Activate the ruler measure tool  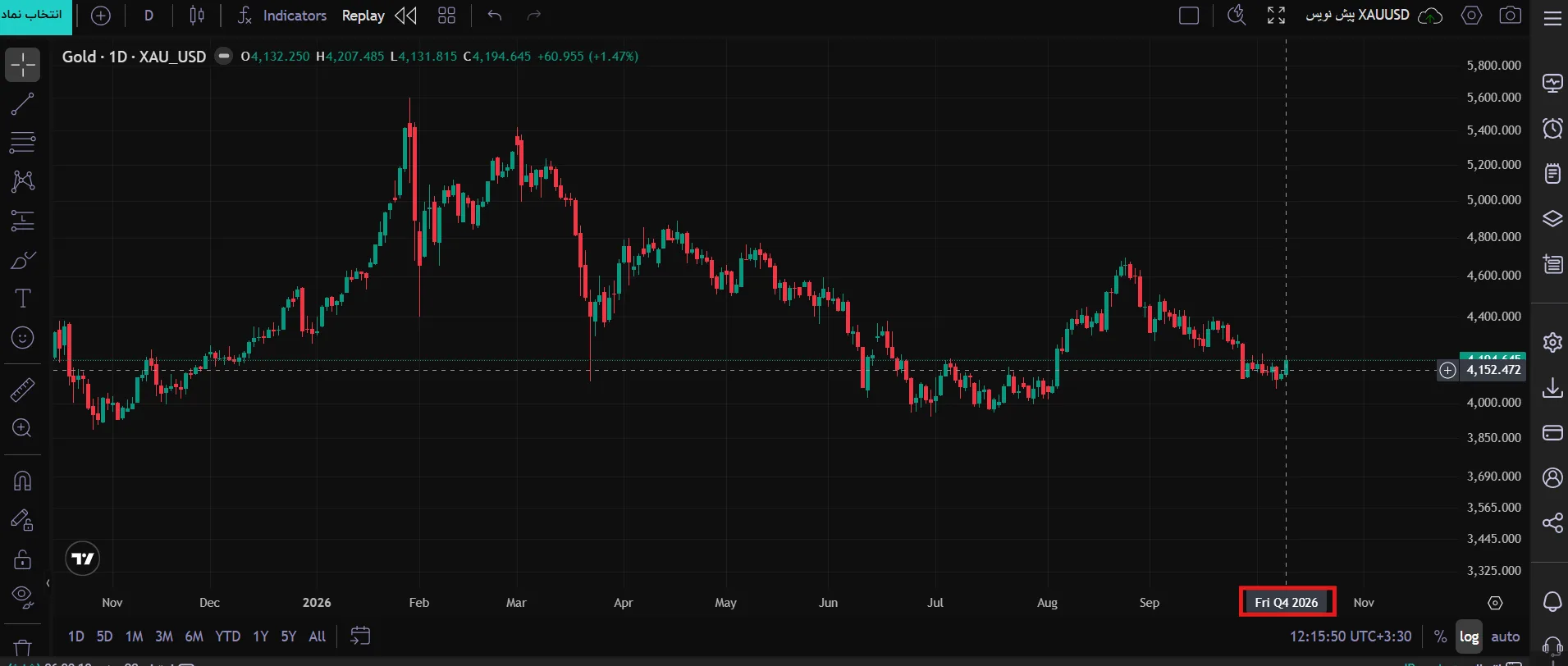point(23,390)
